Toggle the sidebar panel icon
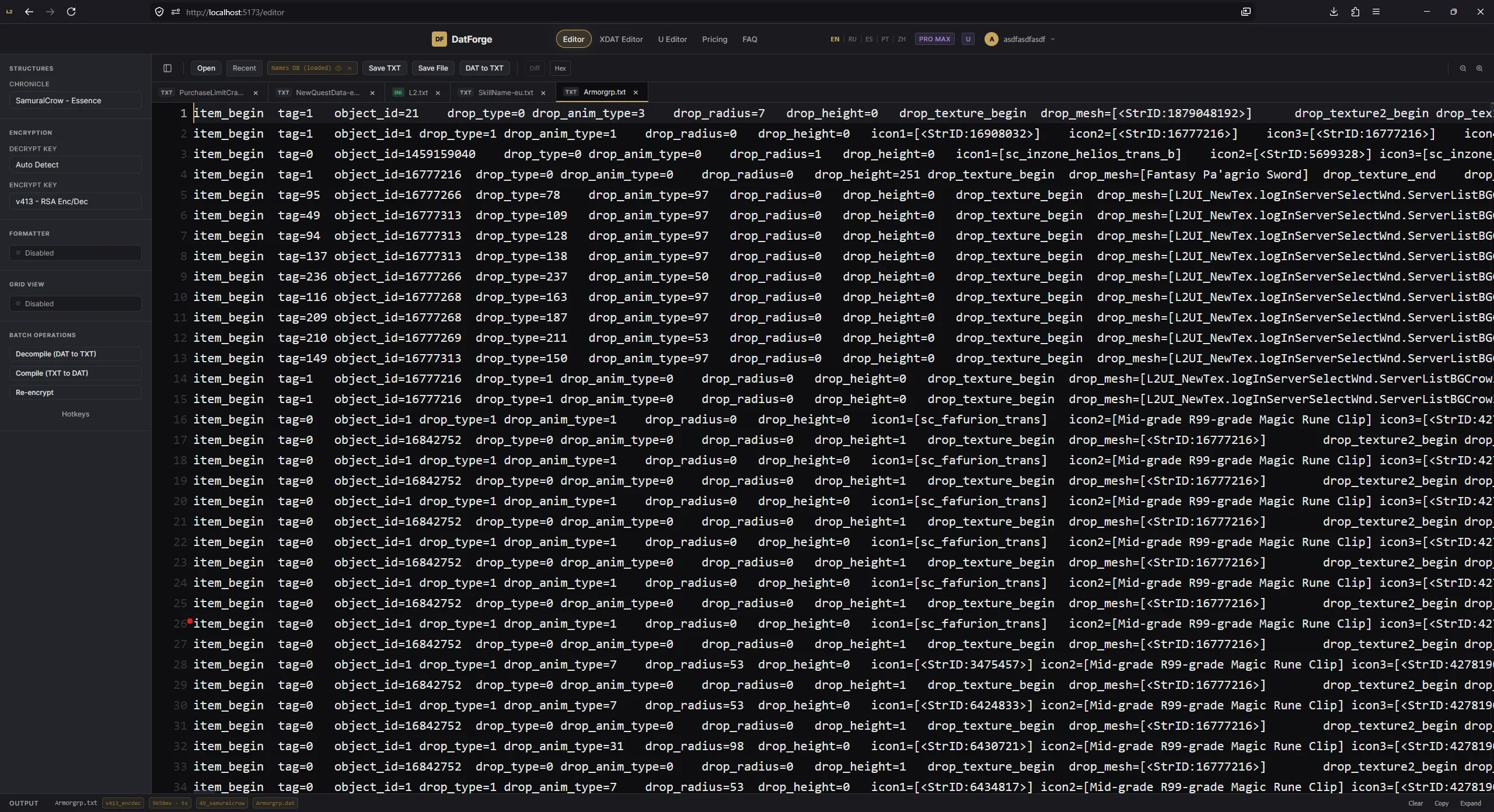The width and height of the screenshot is (1494, 812). 167,68
